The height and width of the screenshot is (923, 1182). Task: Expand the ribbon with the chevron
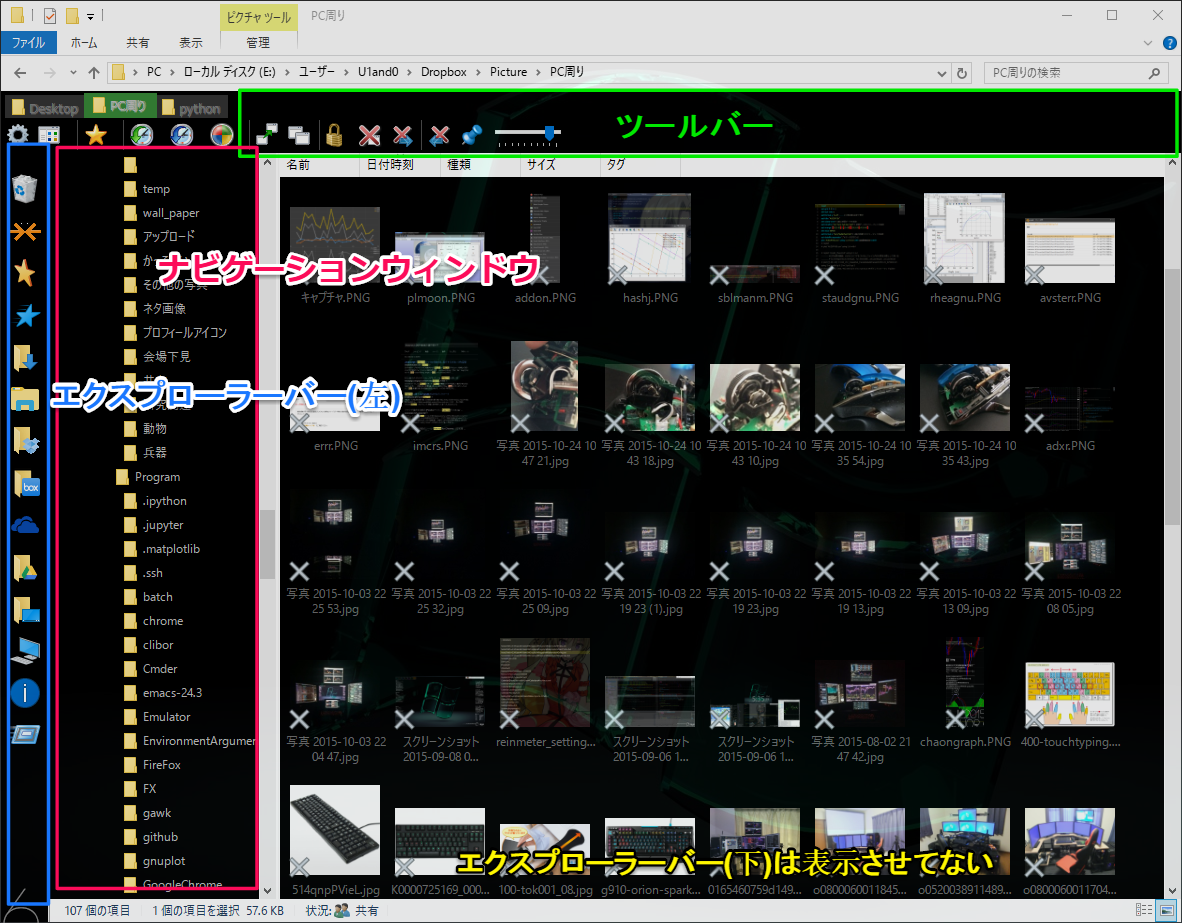click(x=1147, y=43)
